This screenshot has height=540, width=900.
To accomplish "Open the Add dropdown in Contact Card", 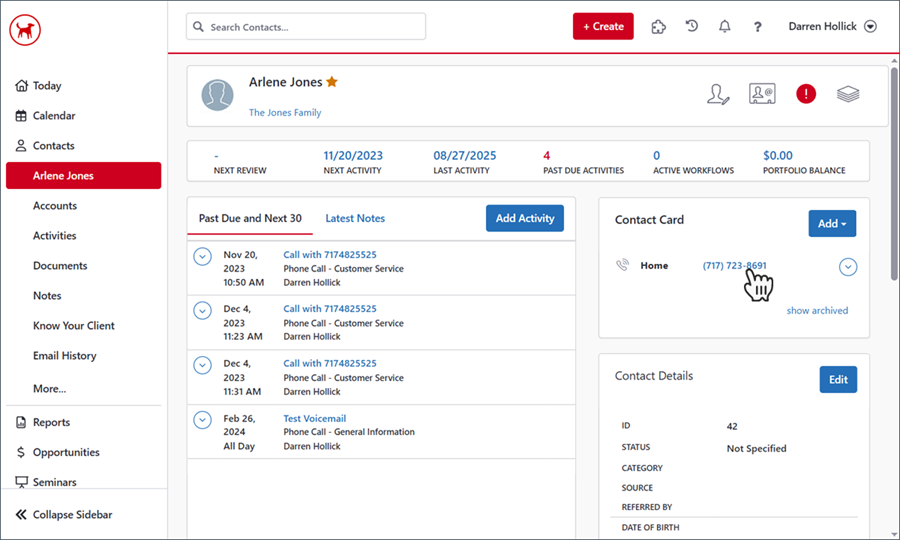I will [x=831, y=224].
